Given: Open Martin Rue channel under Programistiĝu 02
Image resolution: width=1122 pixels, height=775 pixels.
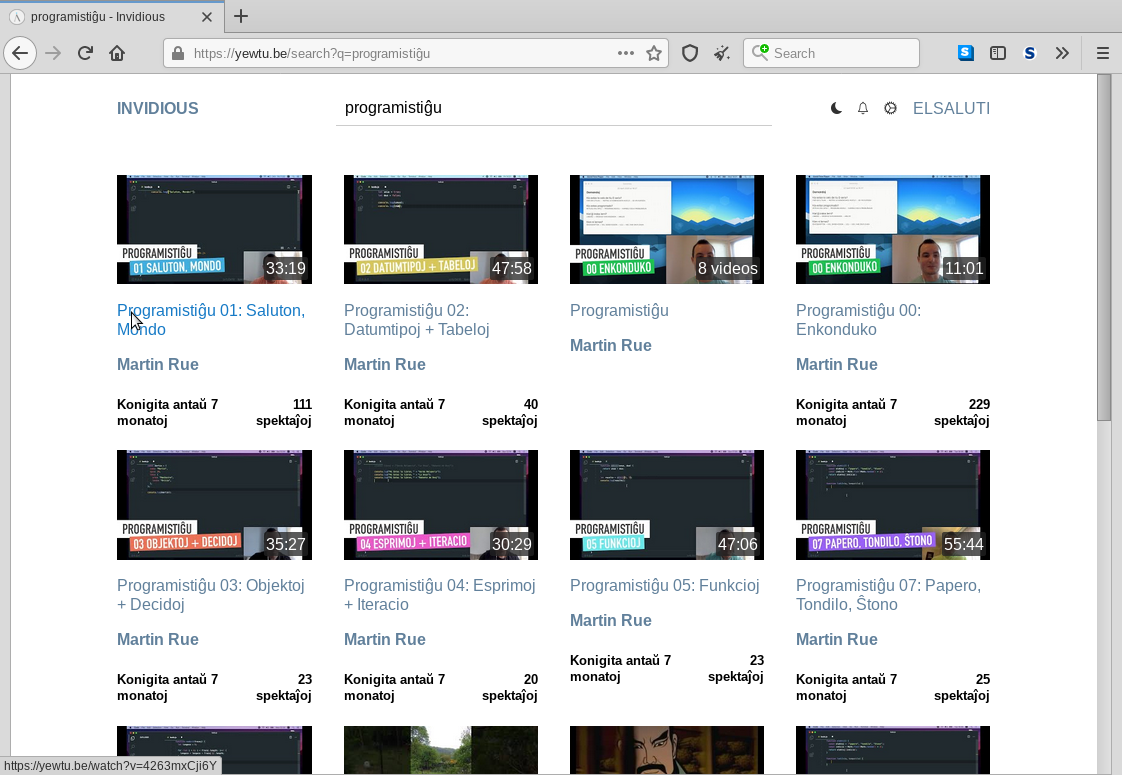Looking at the screenshot, I should coord(385,364).
